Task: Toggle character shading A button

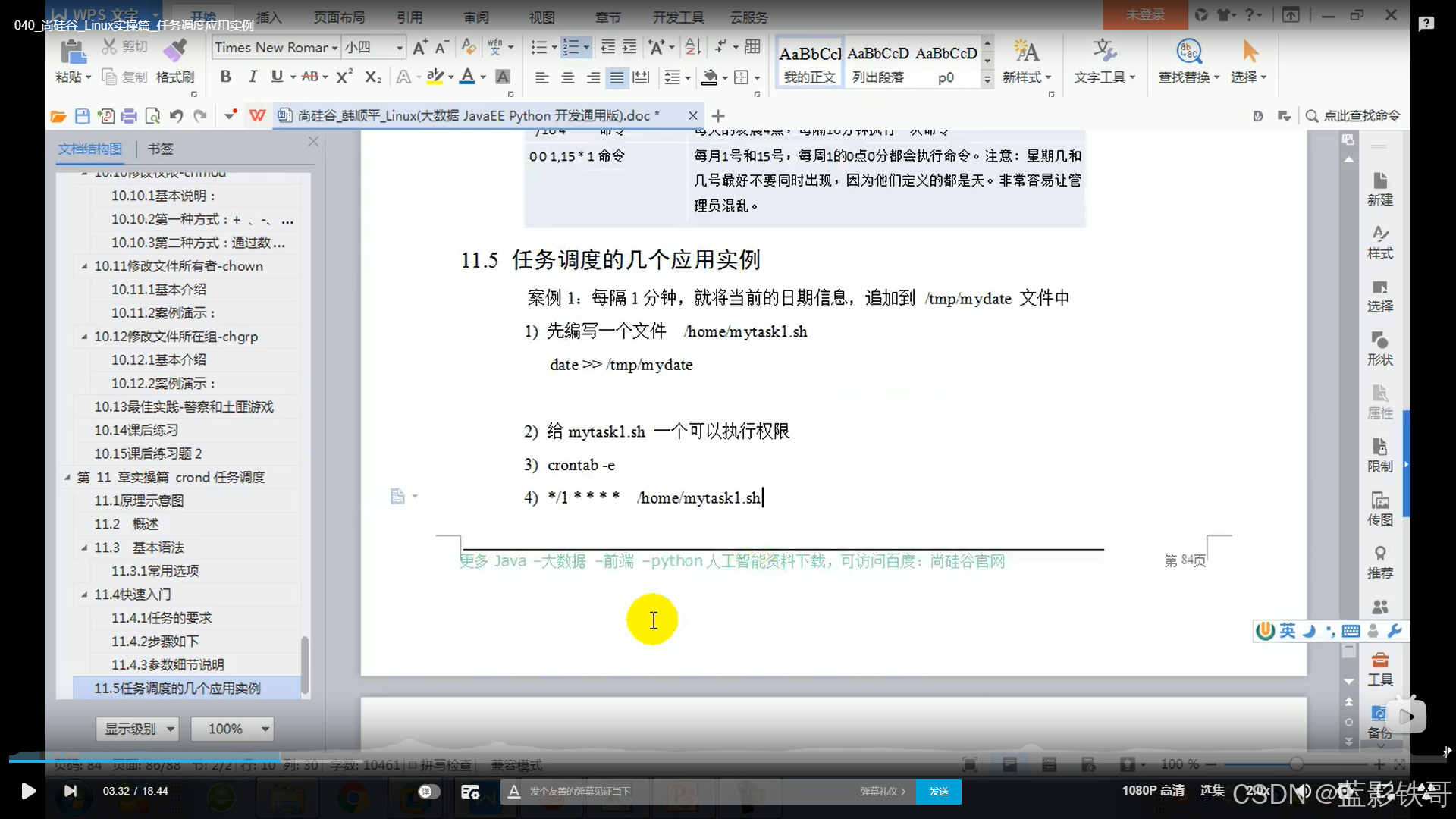Action: tap(502, 77)
